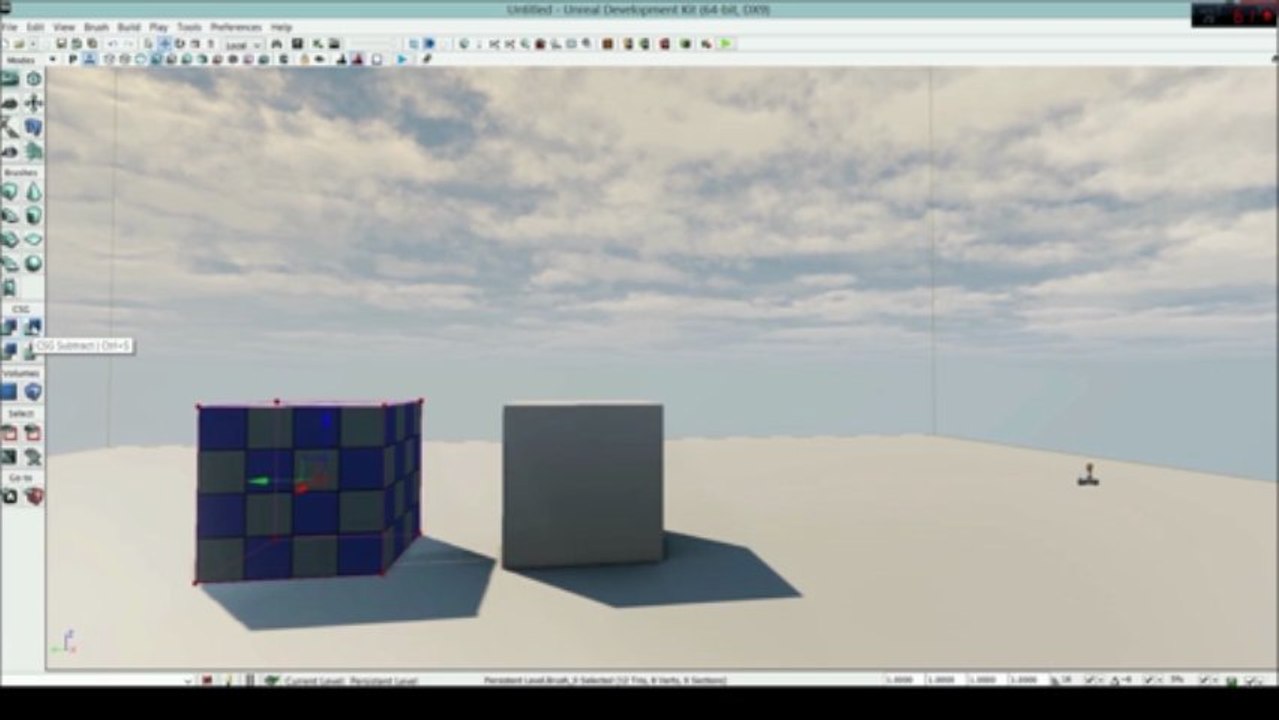
Task: Open the Preferences menu
Action: point(236,27)
